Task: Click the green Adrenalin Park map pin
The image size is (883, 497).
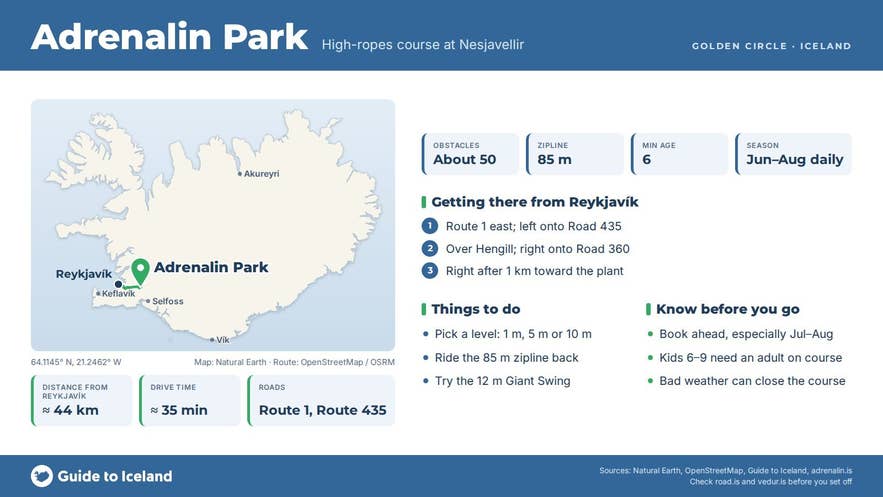Action: (x=140, y=272)
